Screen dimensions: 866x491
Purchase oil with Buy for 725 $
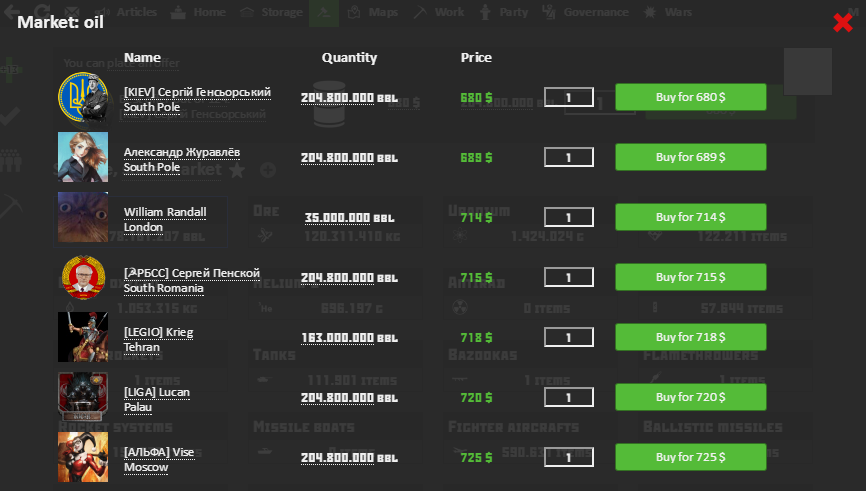point(690,457)
